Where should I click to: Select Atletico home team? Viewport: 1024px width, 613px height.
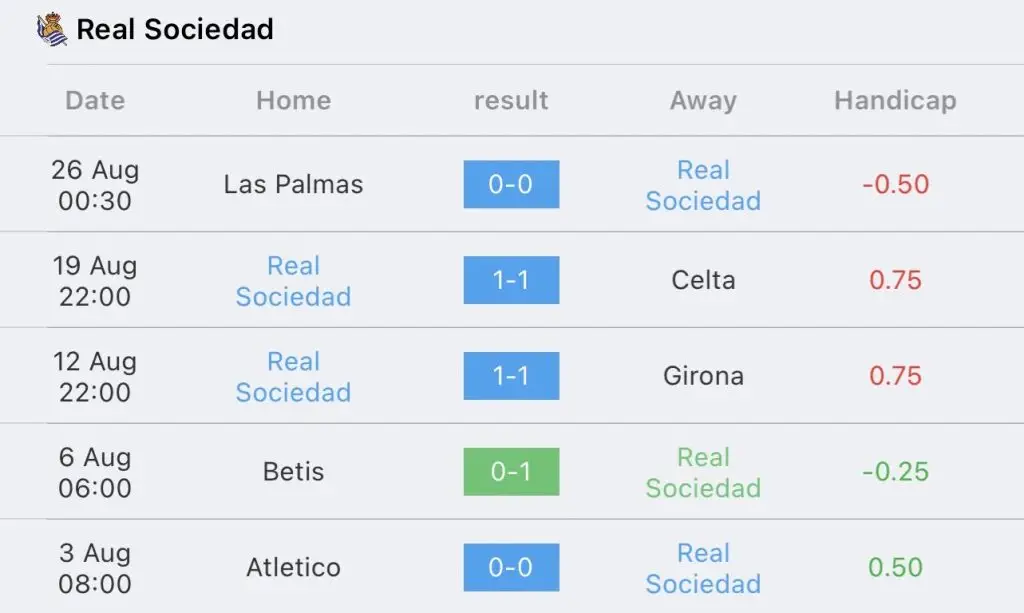(x=293, y=567)
